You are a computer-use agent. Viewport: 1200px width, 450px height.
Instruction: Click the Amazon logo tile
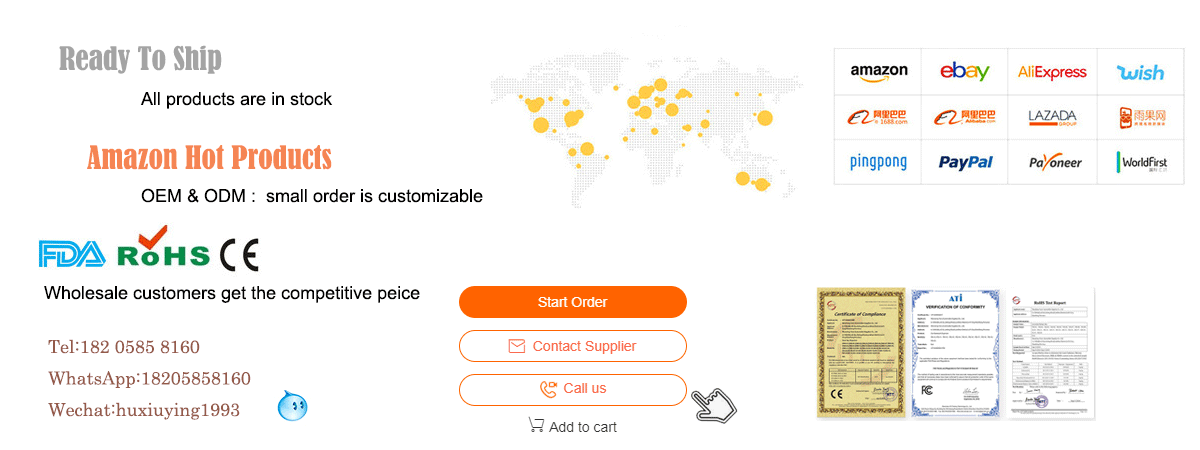[x=878, y=72]
